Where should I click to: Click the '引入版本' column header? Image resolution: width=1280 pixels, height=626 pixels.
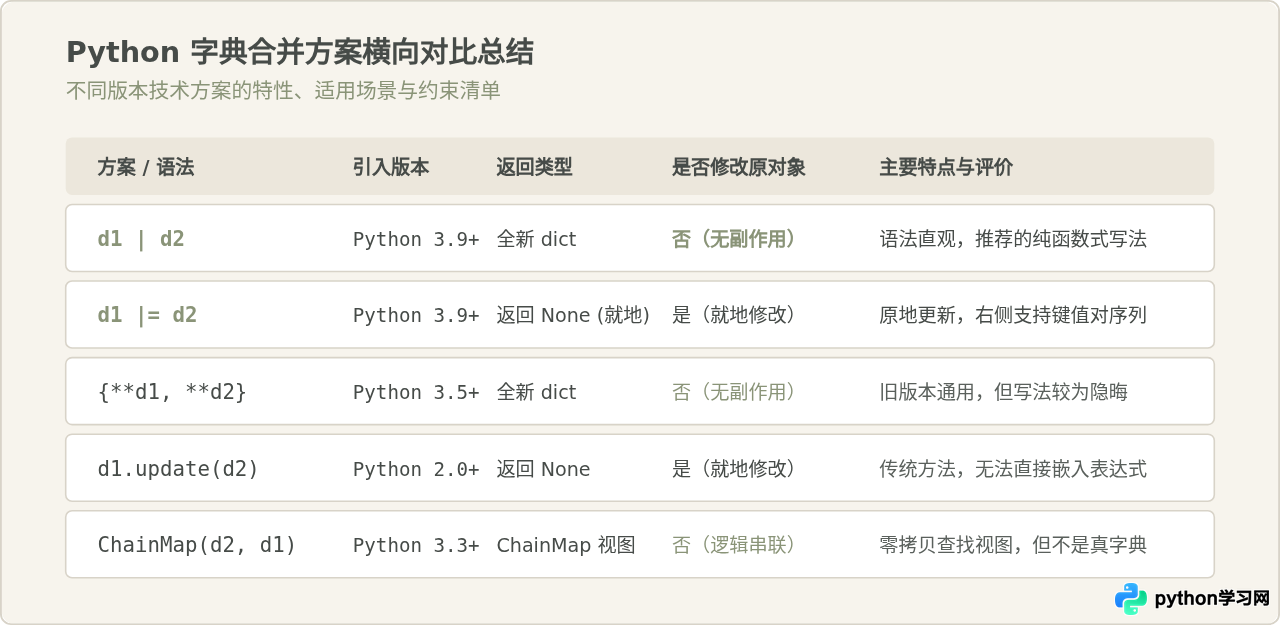point(391,167)
